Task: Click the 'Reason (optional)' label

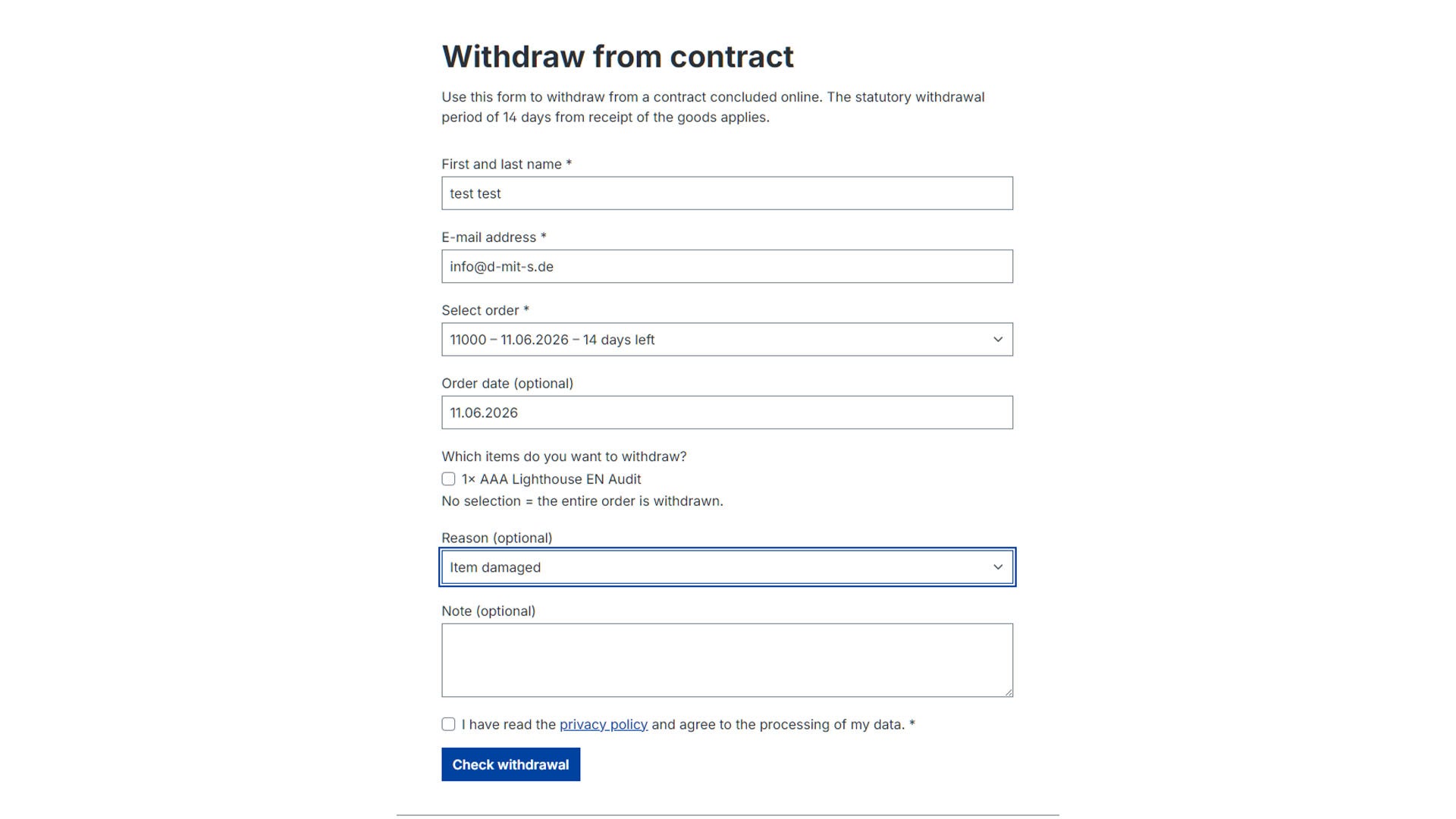Action: [x=497, y=538]
